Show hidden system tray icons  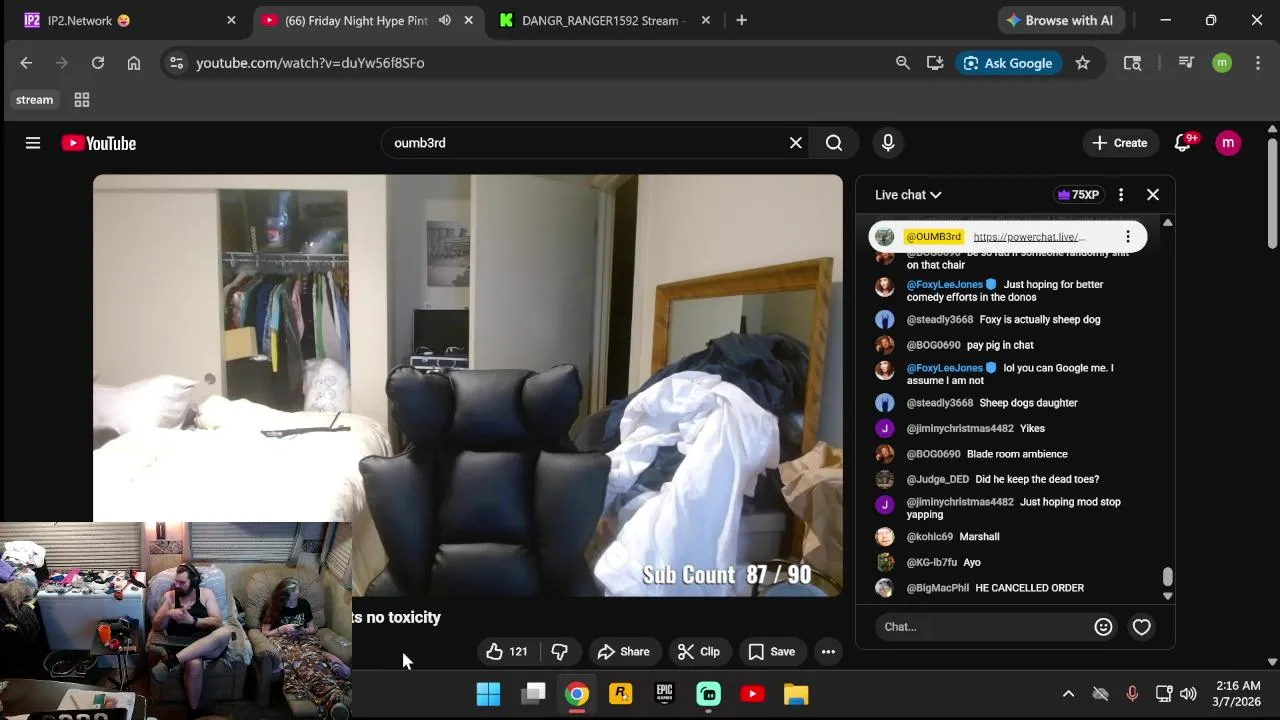point(1068,694)
